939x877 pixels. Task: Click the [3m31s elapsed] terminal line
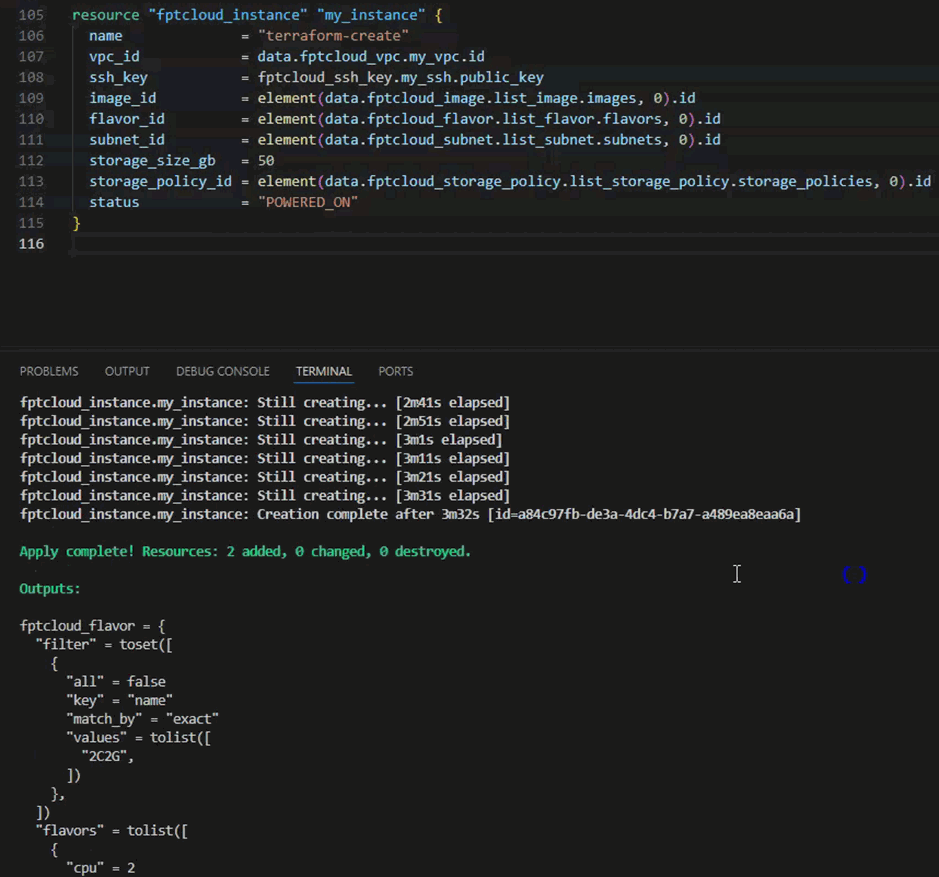point(265,496)
